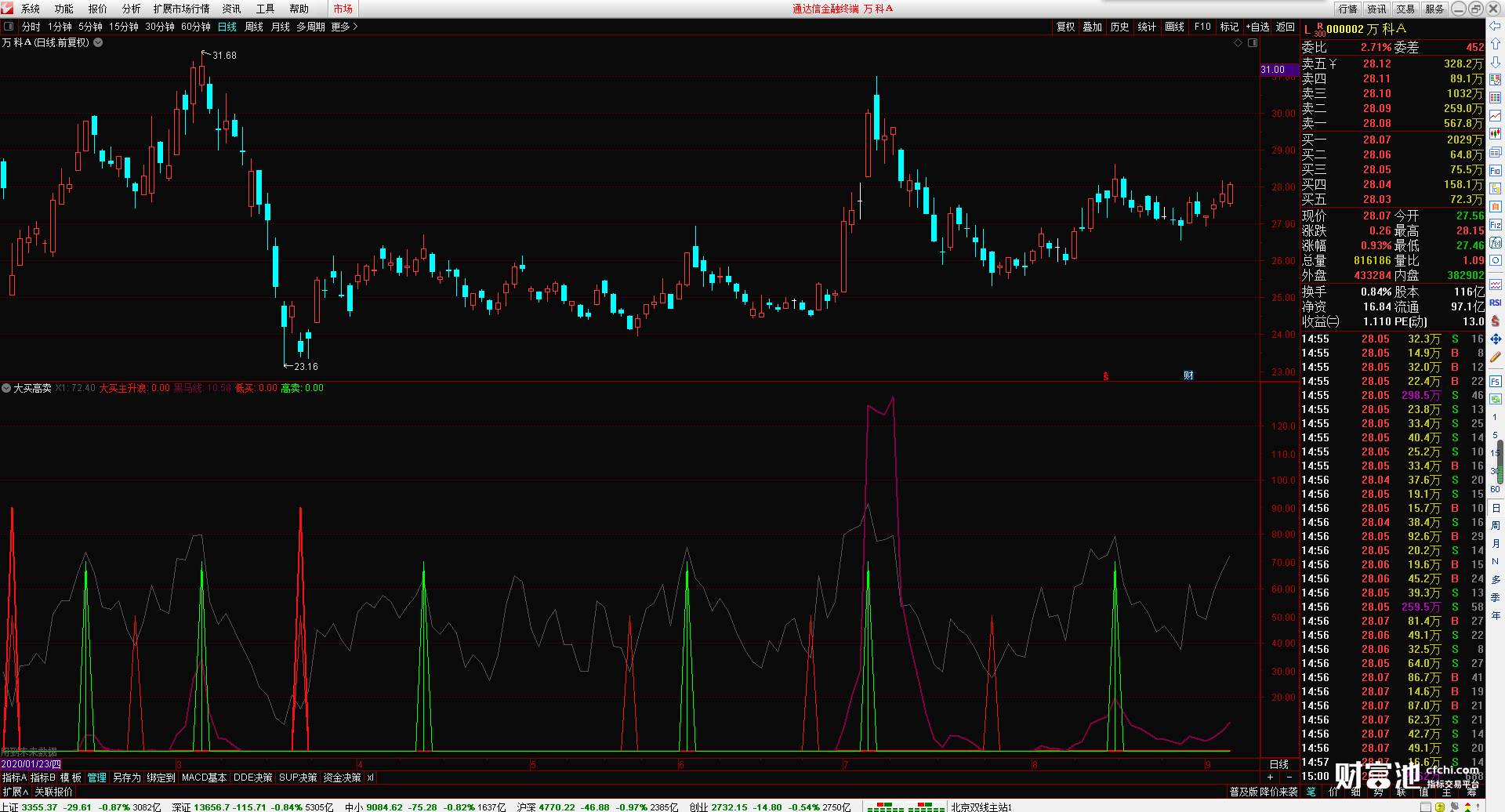
Task: Click the panel layout icon at chart top right
Action: [x=1253, y=43]
